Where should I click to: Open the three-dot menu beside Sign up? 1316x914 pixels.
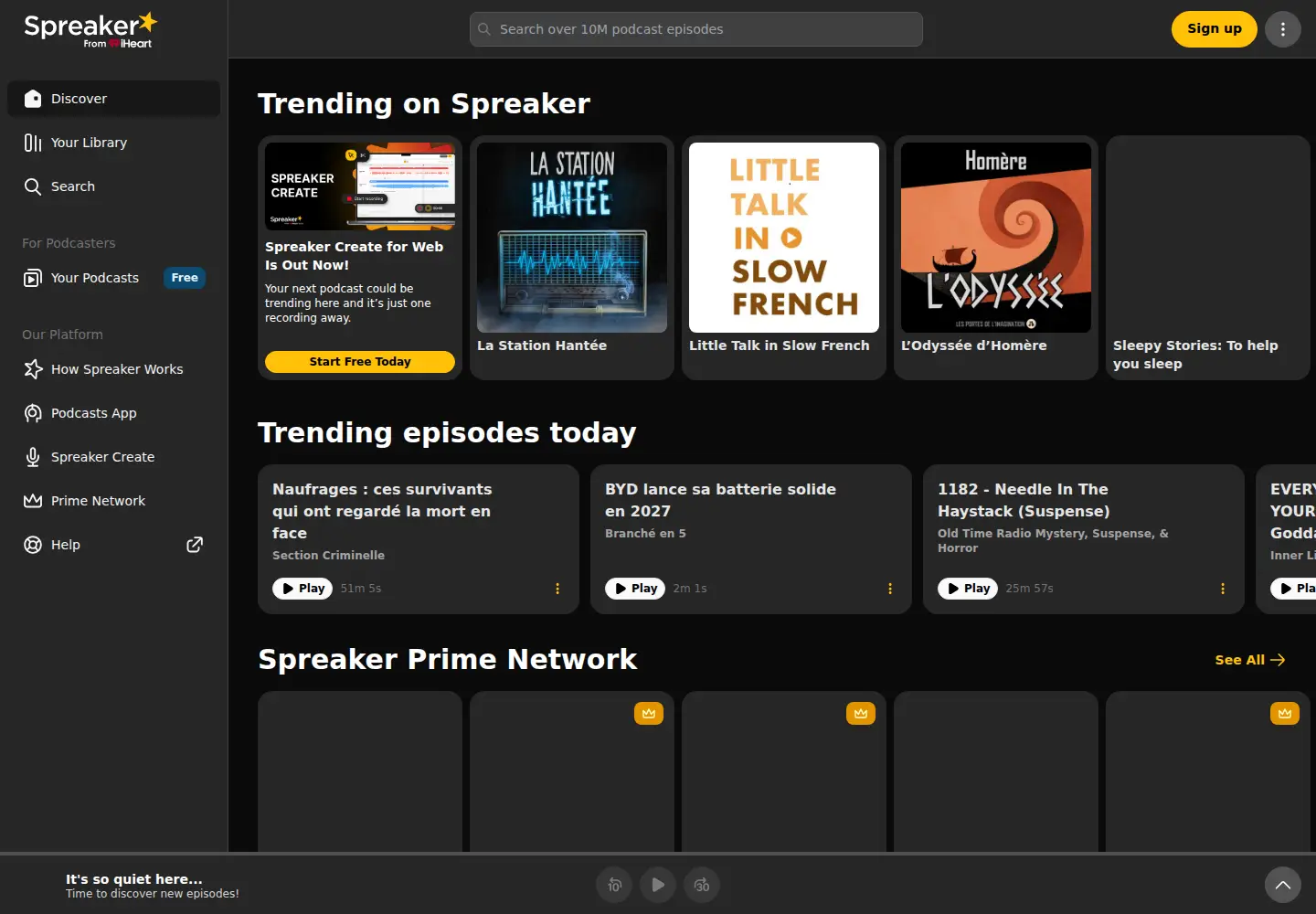pos(1283,29)
